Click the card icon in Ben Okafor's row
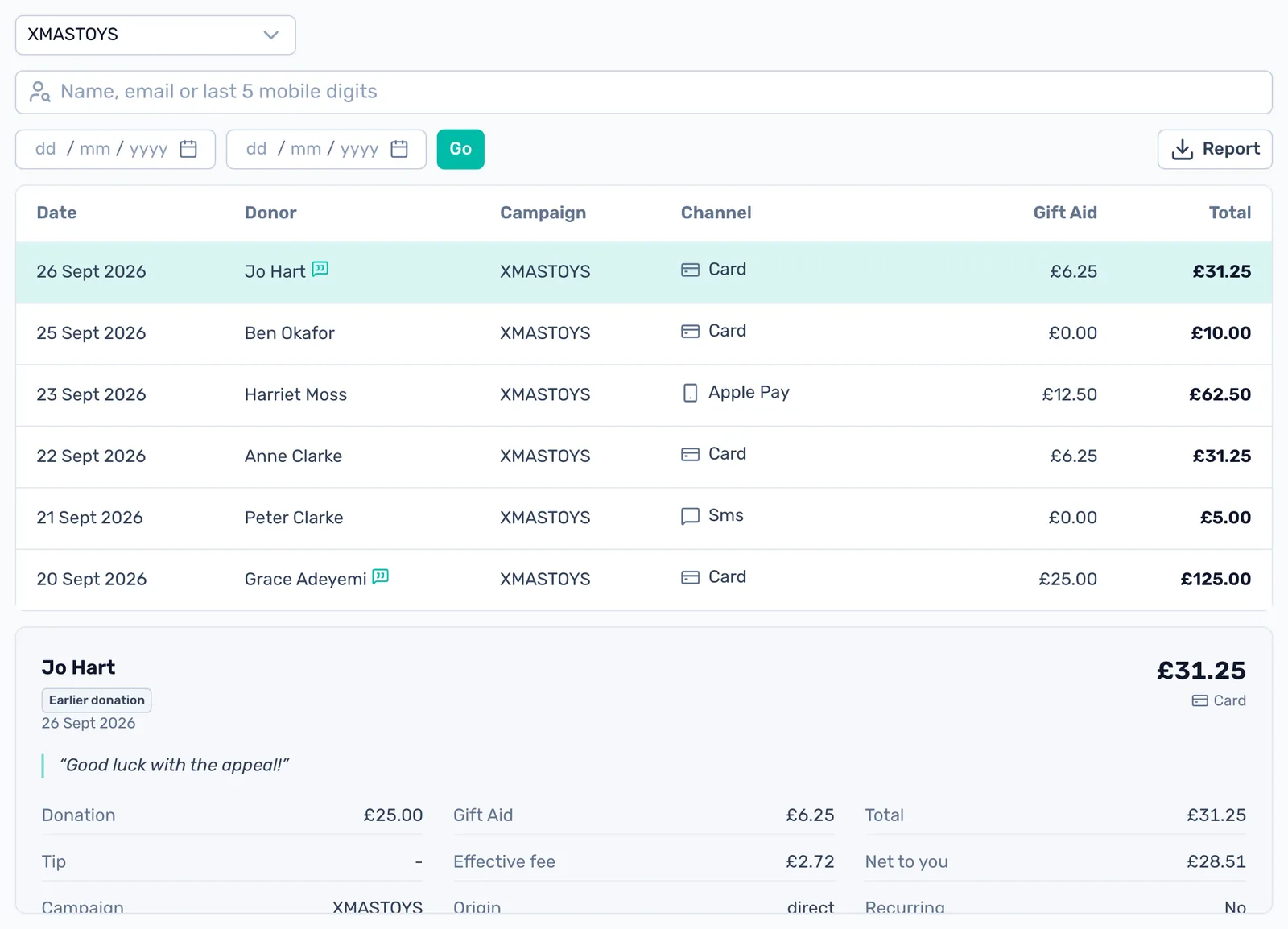 (690, 332)
